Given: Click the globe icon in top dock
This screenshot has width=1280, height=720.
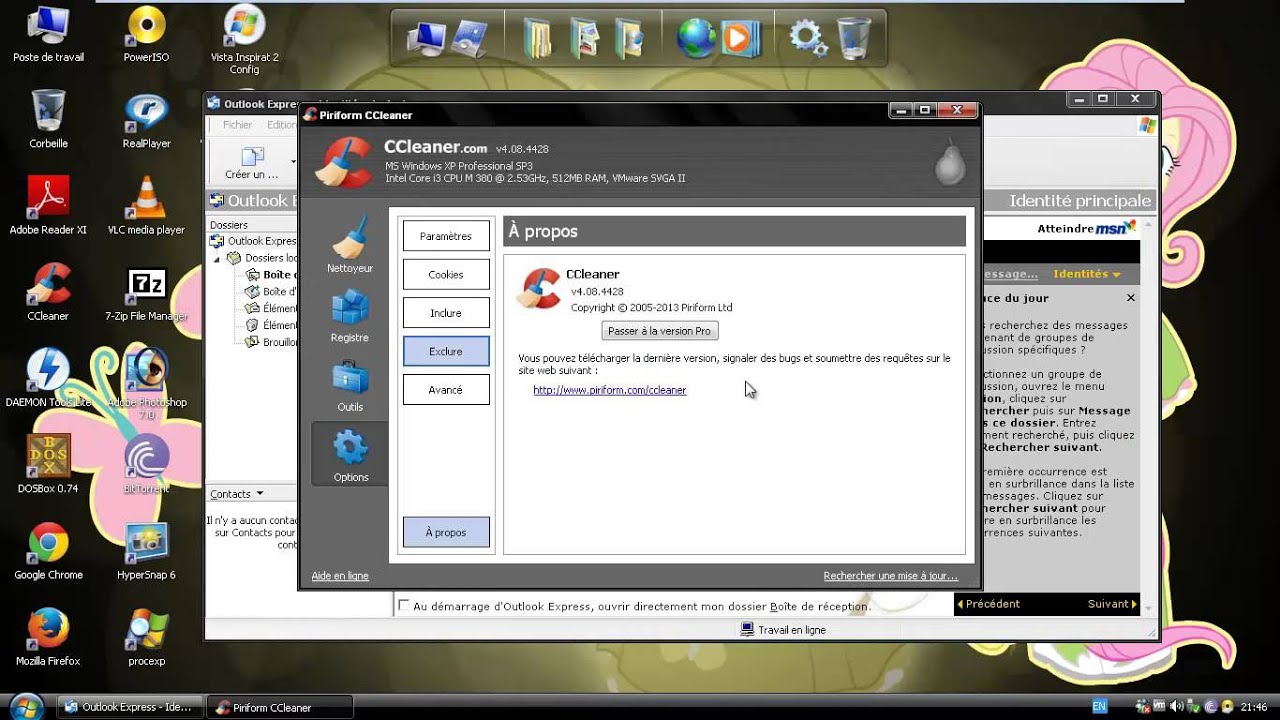Looking at the screenshot, I should click(695, 38).
